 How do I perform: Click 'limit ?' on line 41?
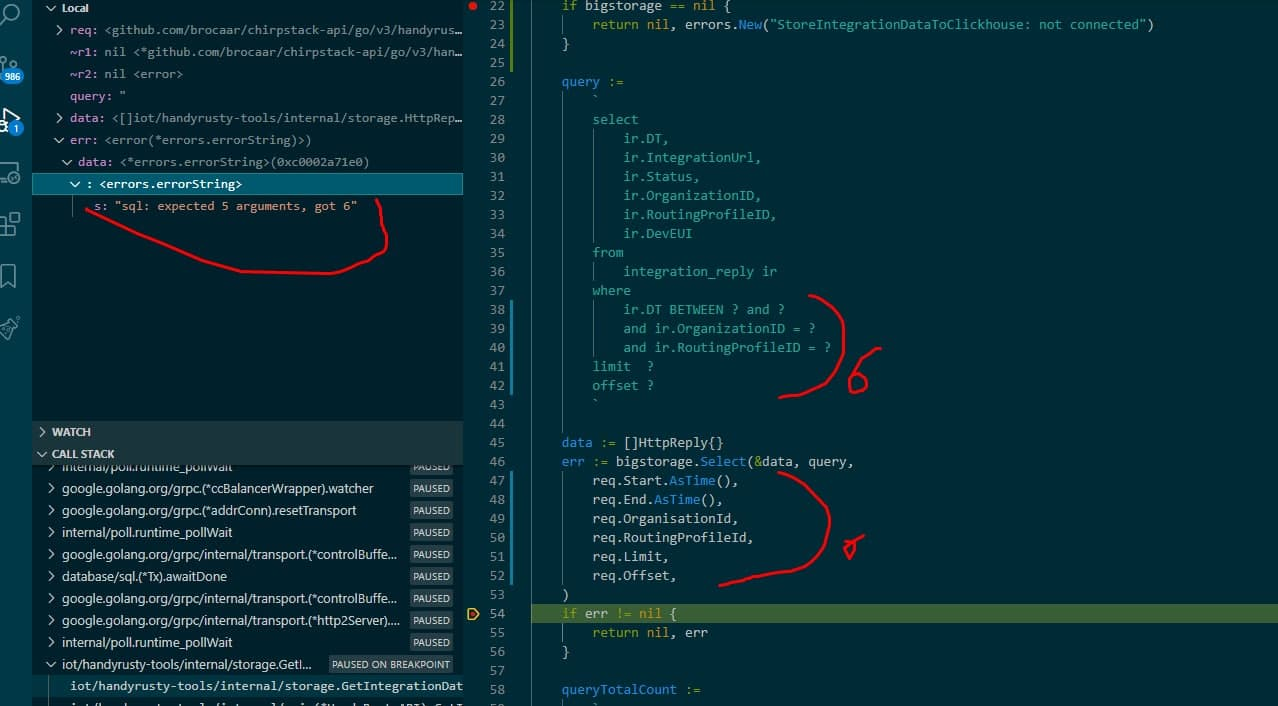tap(623, 367)
